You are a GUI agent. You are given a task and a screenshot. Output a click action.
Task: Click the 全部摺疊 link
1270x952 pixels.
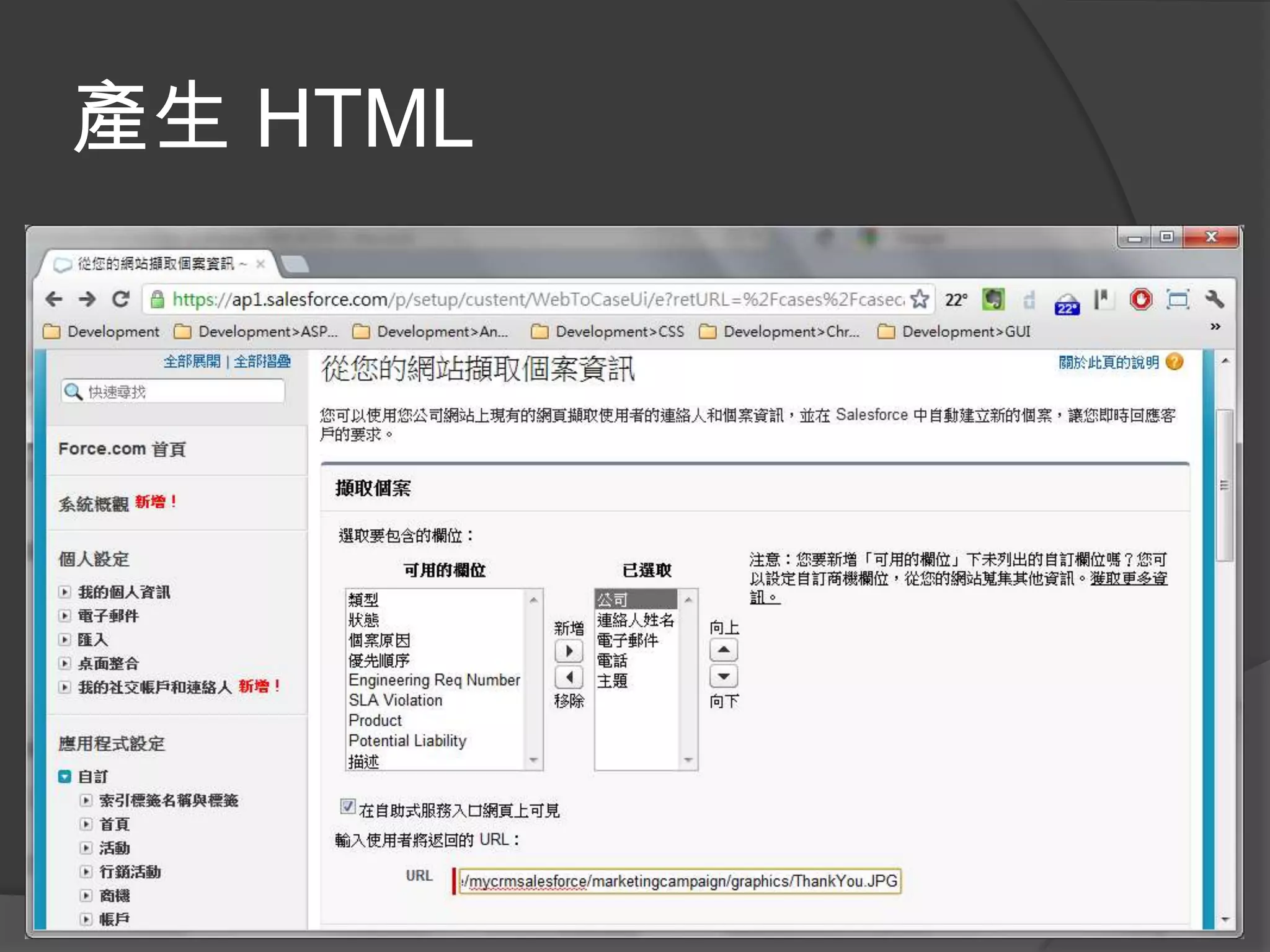click(262, 361)
